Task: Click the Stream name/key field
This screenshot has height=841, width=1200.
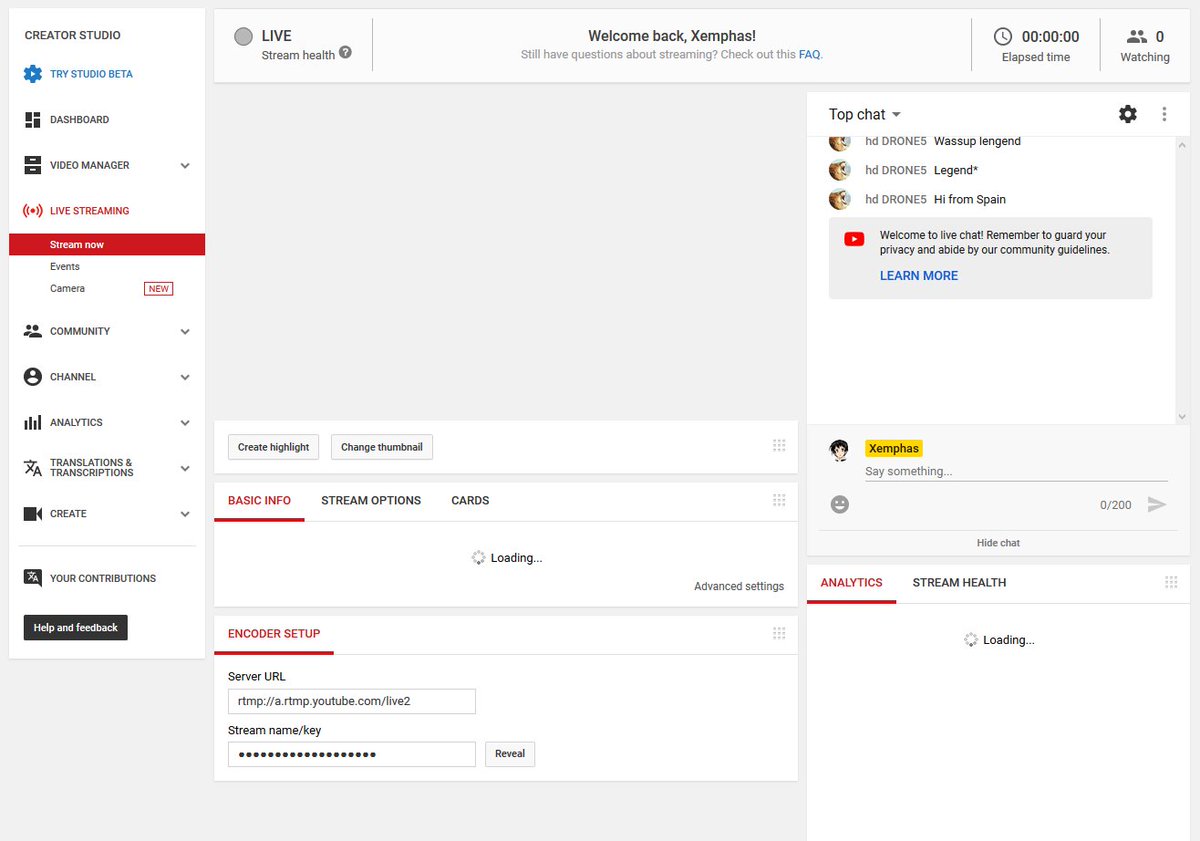Action: pyautogui.click(x=352, y=754)
